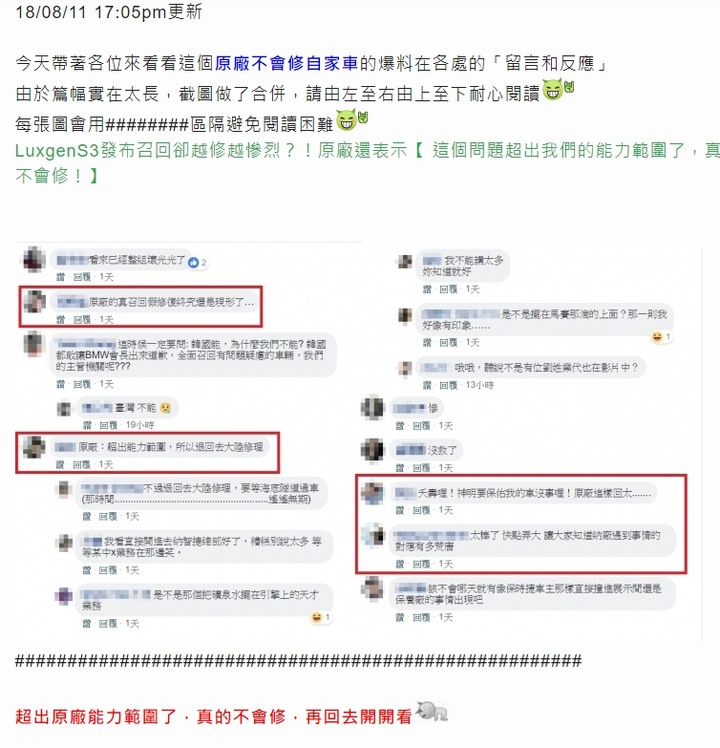Click the devil emoji after 閱讀困難
Viewport: 720px width, 748px height.
pyautogui.click(x=352, y=120)
